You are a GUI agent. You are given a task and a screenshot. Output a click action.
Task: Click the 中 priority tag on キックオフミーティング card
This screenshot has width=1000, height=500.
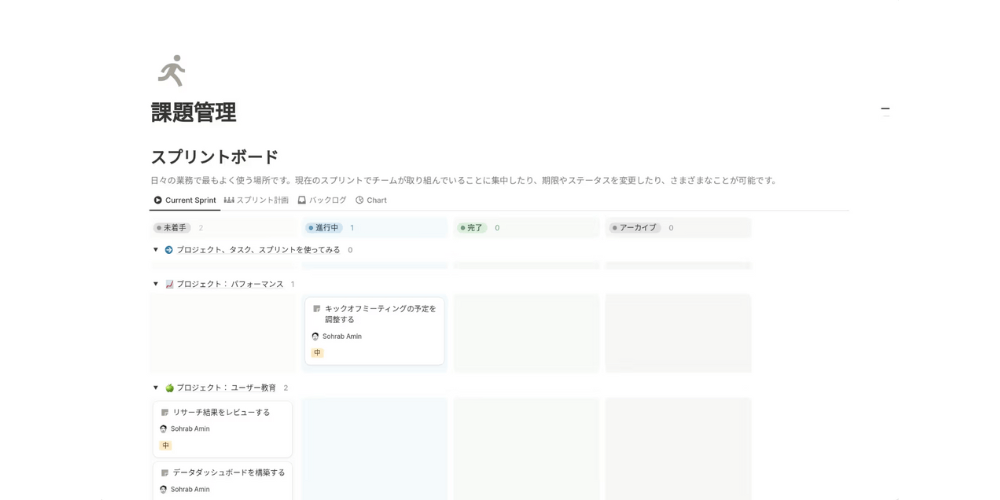317,353
